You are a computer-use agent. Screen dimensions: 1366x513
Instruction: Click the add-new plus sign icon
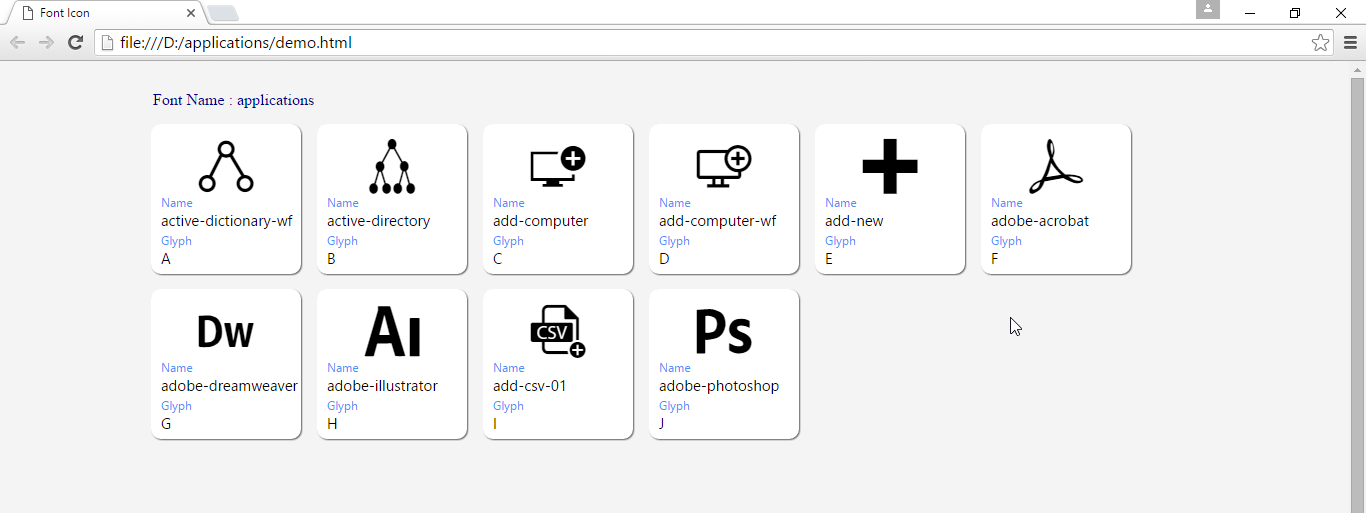(890, 166)
